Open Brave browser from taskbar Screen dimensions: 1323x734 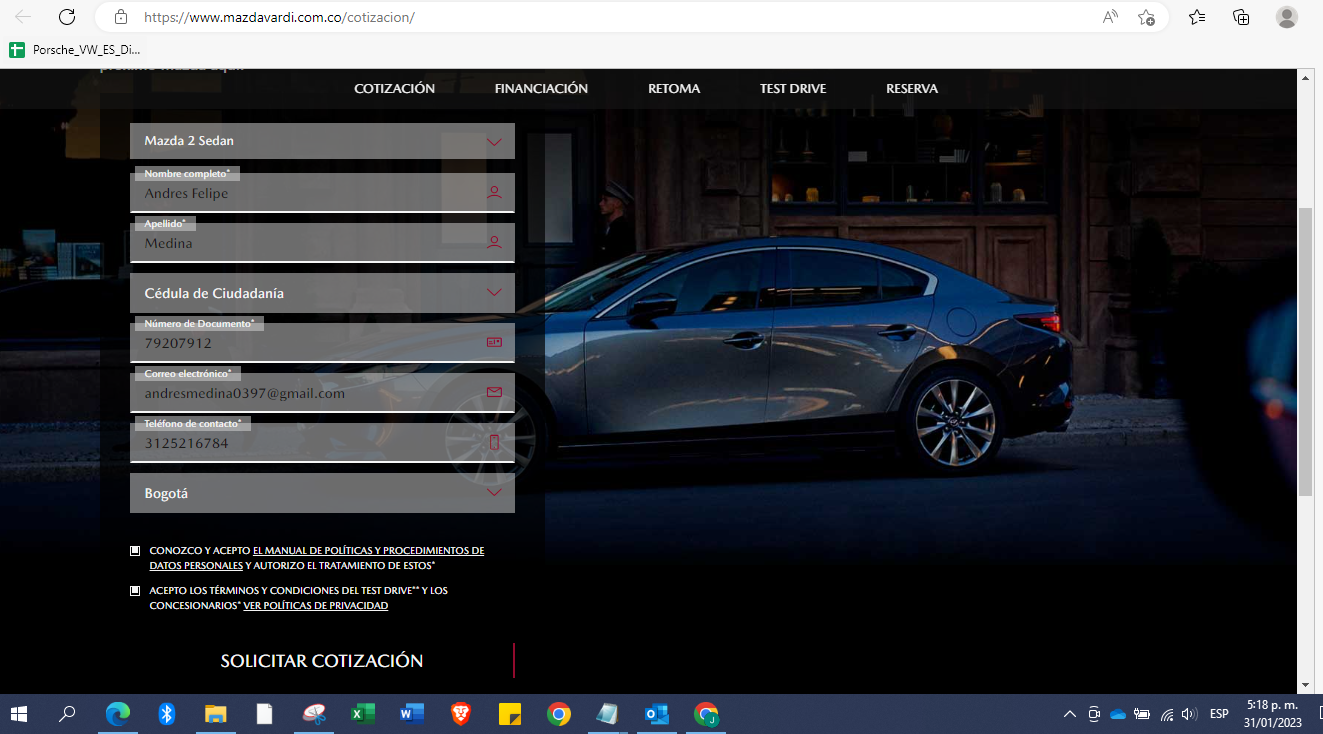click(461, 714)
